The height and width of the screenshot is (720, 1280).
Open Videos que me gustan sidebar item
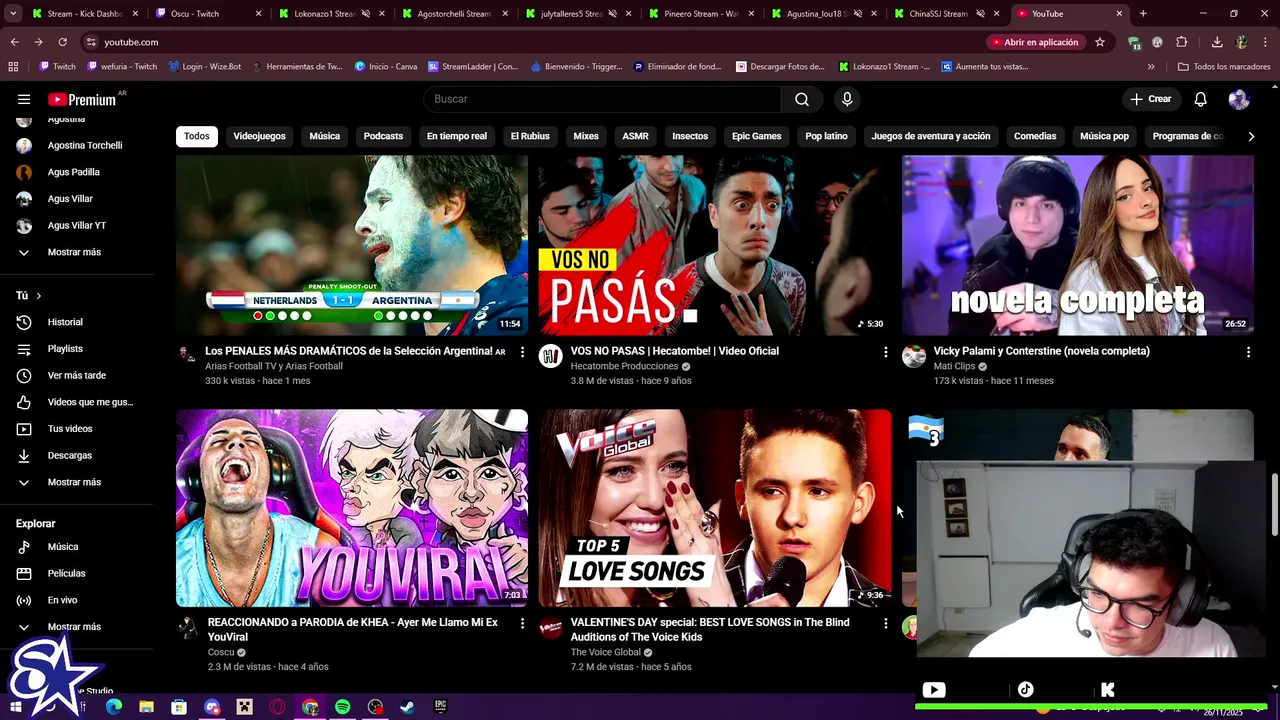[76, 402]
